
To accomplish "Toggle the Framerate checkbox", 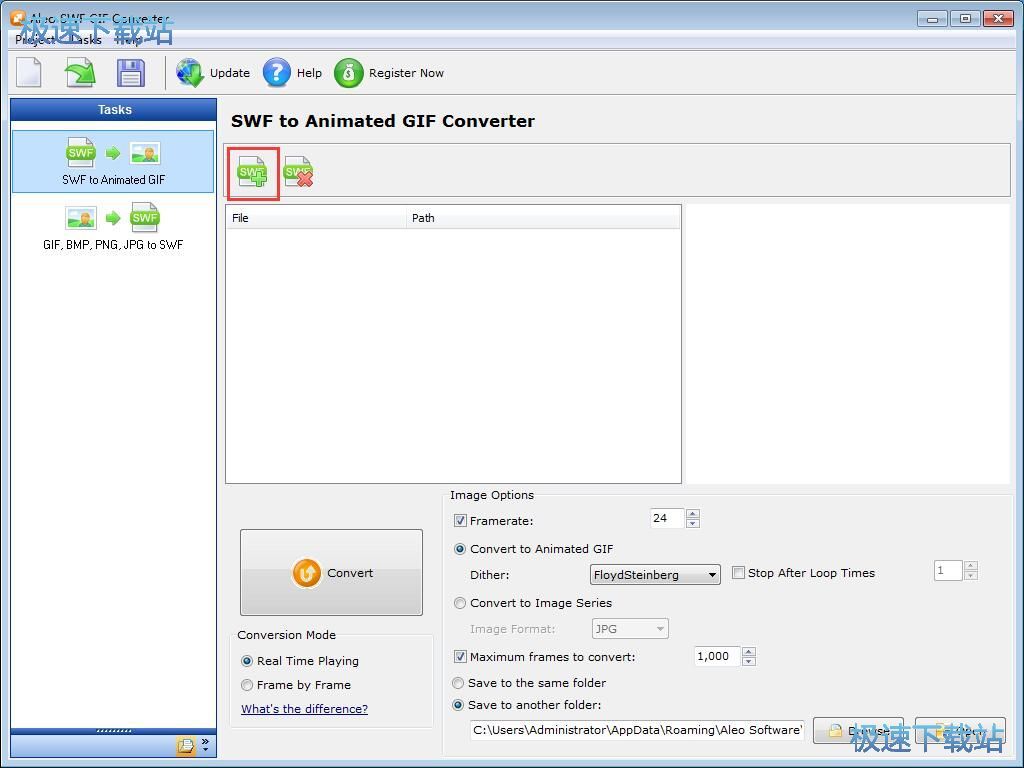I will pyautogui.click(x=460, y=520).
